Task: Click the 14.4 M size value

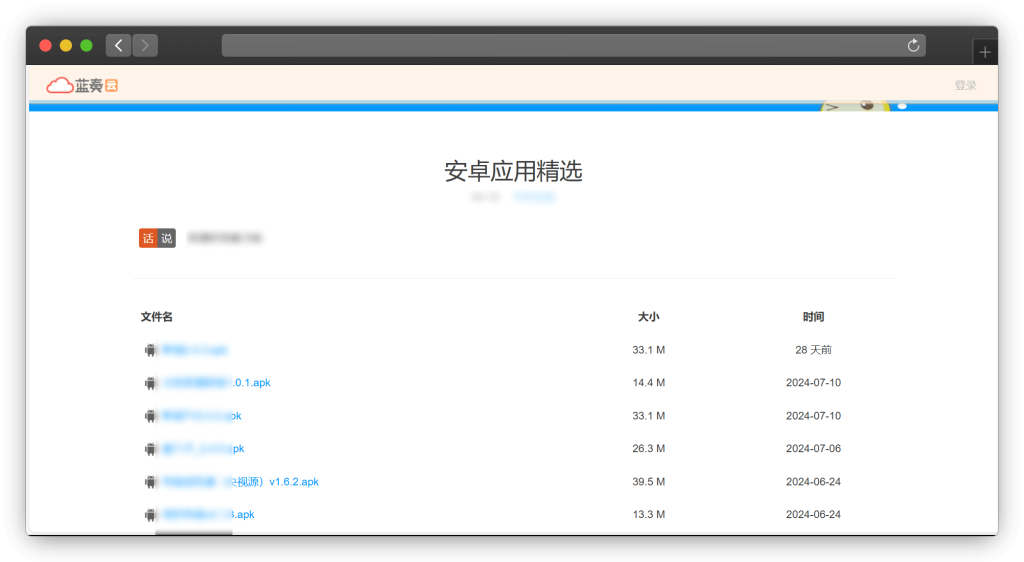Action: click(648, 382)
